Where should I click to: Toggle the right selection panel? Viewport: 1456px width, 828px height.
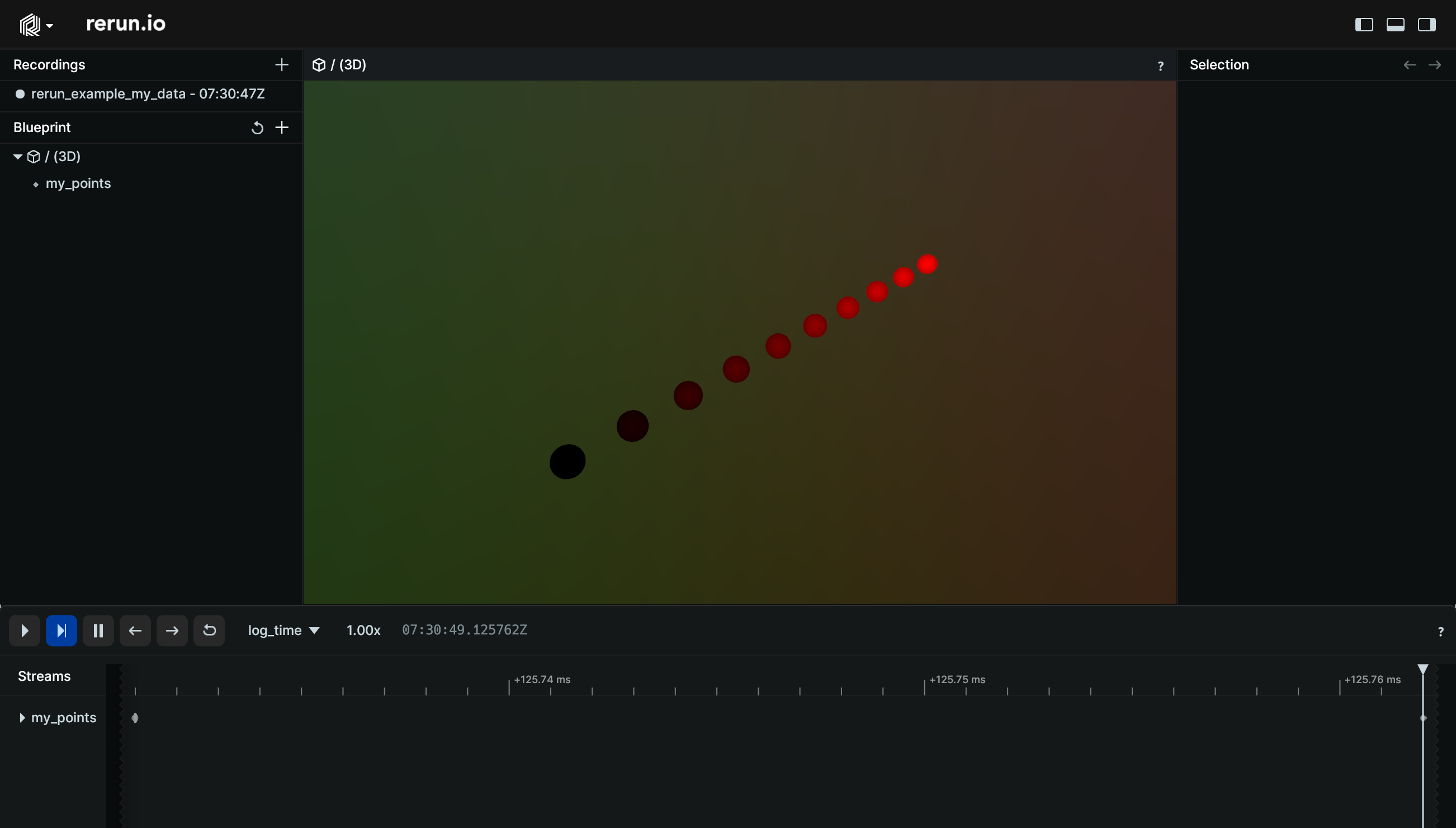1426,25
